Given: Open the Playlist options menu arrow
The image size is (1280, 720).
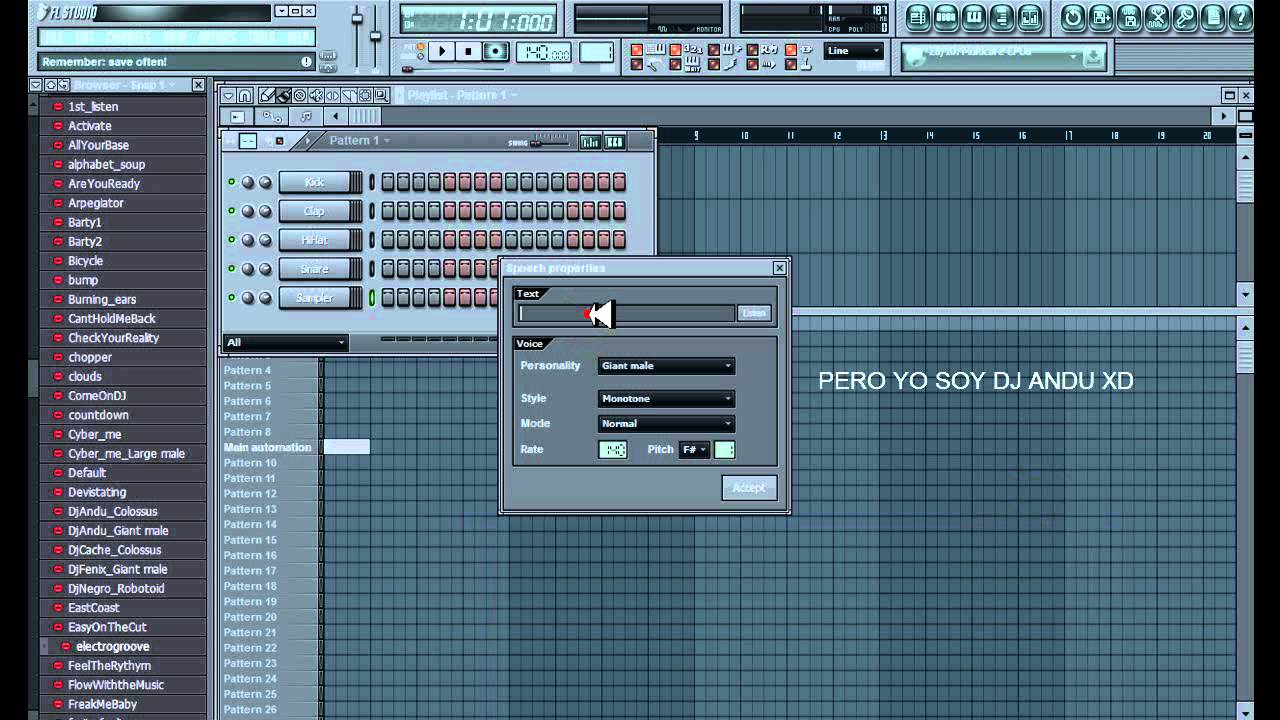Looking at the screenshot, I should pyautogui.click(x=228, y=95).
